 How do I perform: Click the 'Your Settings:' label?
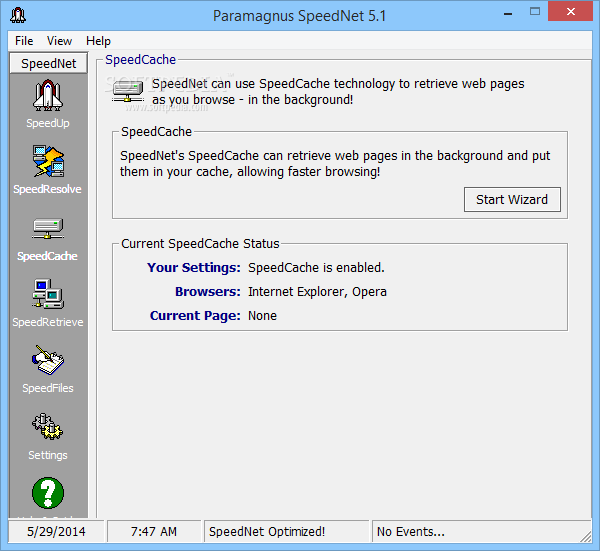194,267
